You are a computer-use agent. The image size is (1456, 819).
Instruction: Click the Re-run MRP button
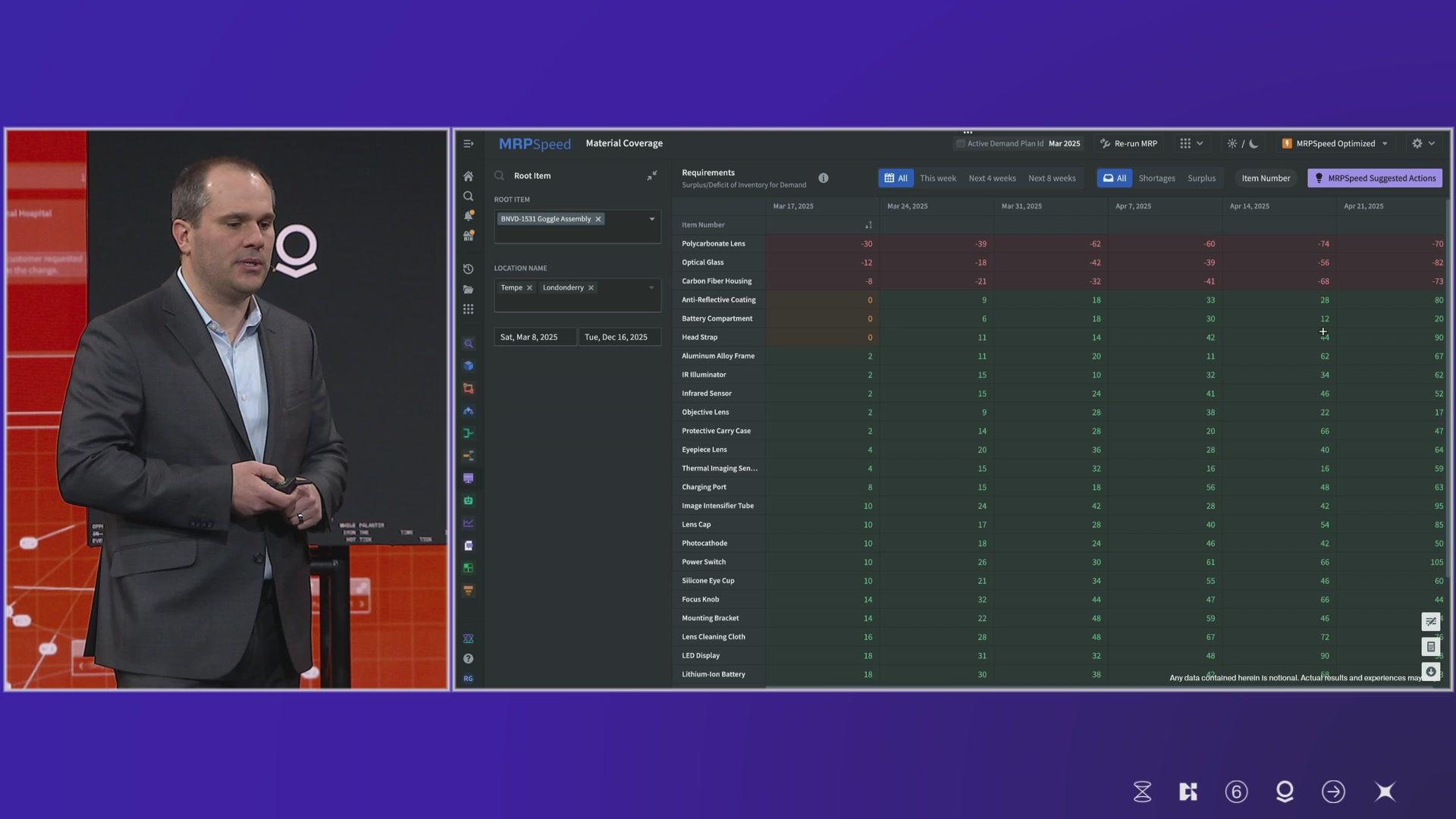[1128, 143]
